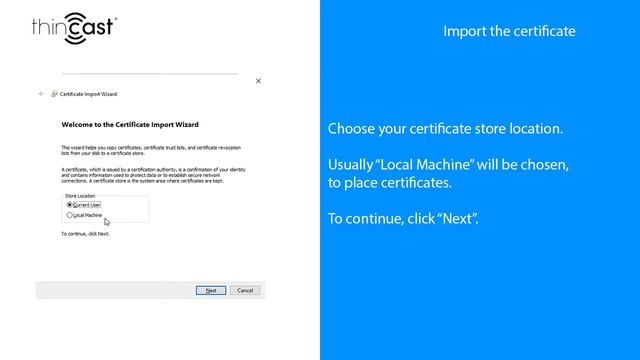Click the Certificate Import Wizard certificate icon
Viewport: 640px width, 360px height.
[x=54, y=94]
